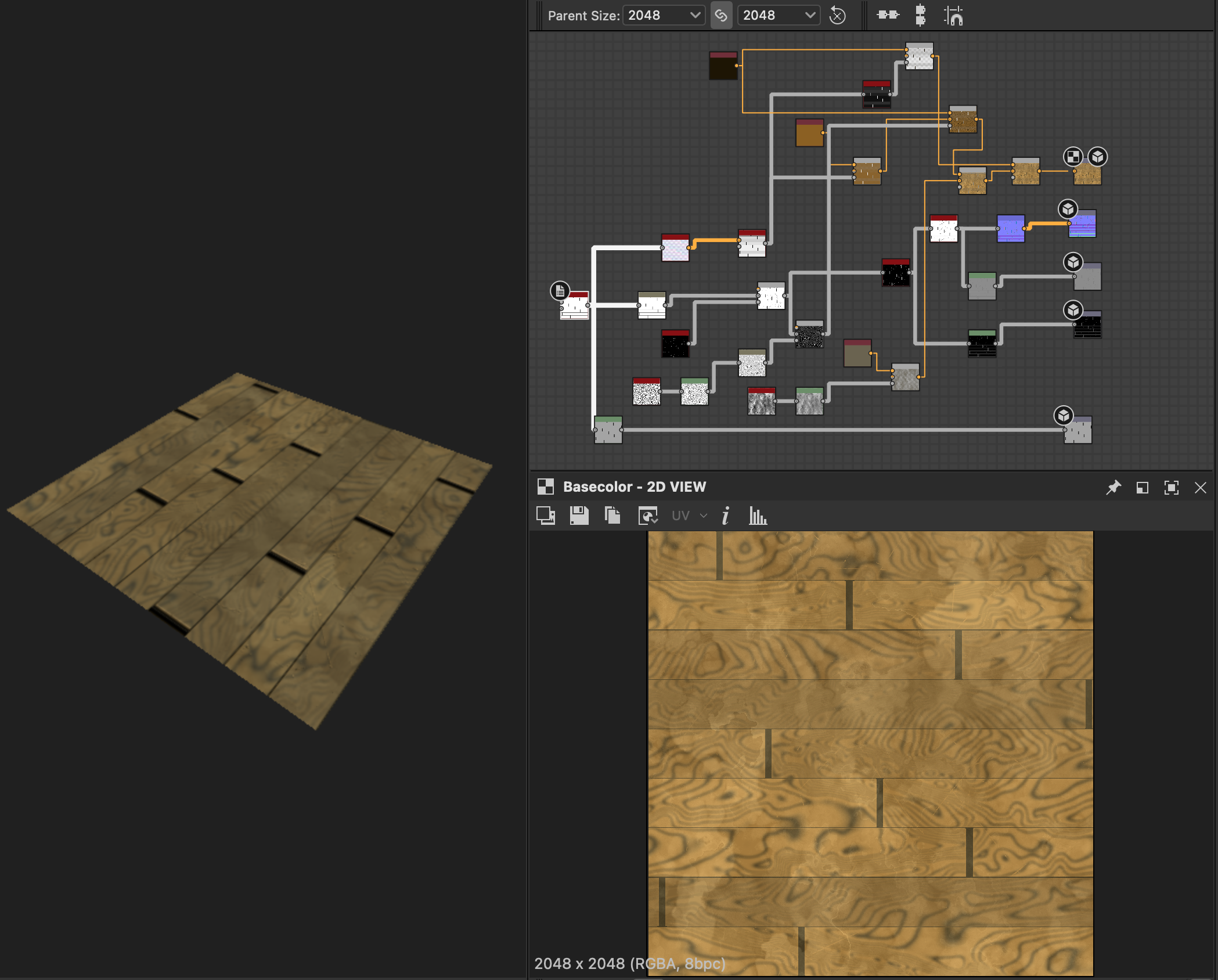1218x980 pixels.
Task: Open the histogram display icon
Action: (758, 516)
